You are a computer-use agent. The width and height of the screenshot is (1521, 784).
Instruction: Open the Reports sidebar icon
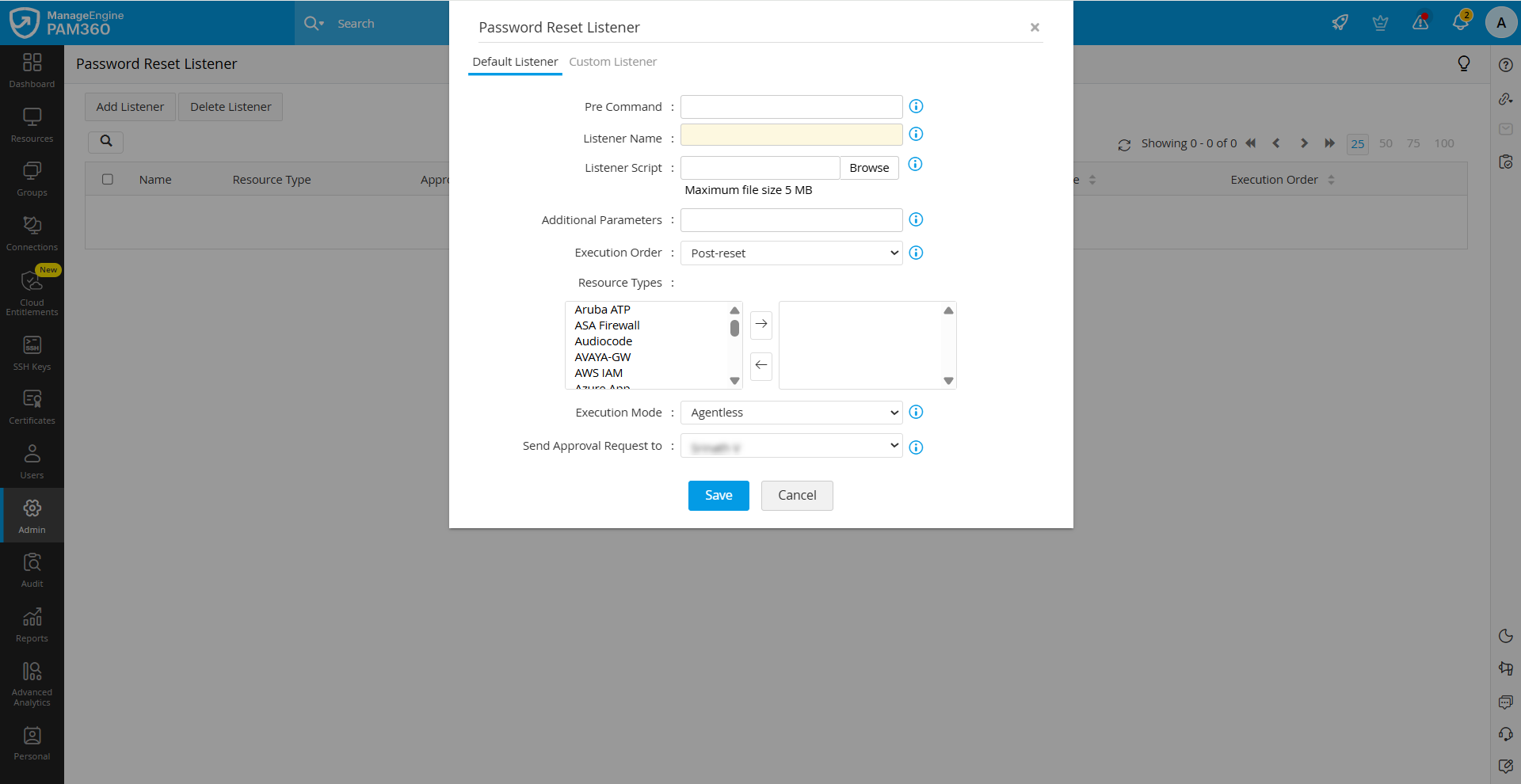point(32,624)
